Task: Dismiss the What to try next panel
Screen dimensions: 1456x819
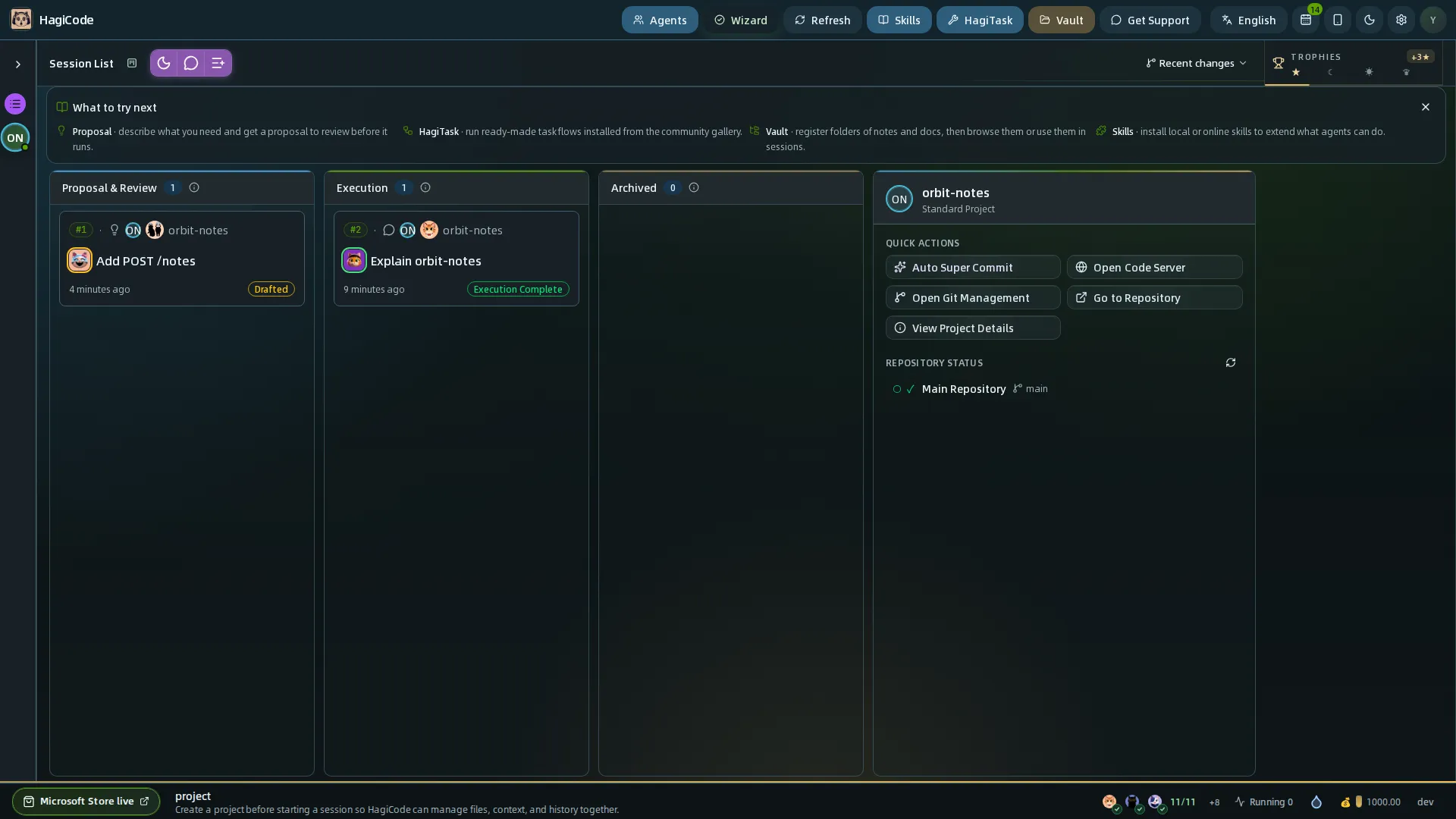Action: pyautogui.click(x=1426, y=107)
